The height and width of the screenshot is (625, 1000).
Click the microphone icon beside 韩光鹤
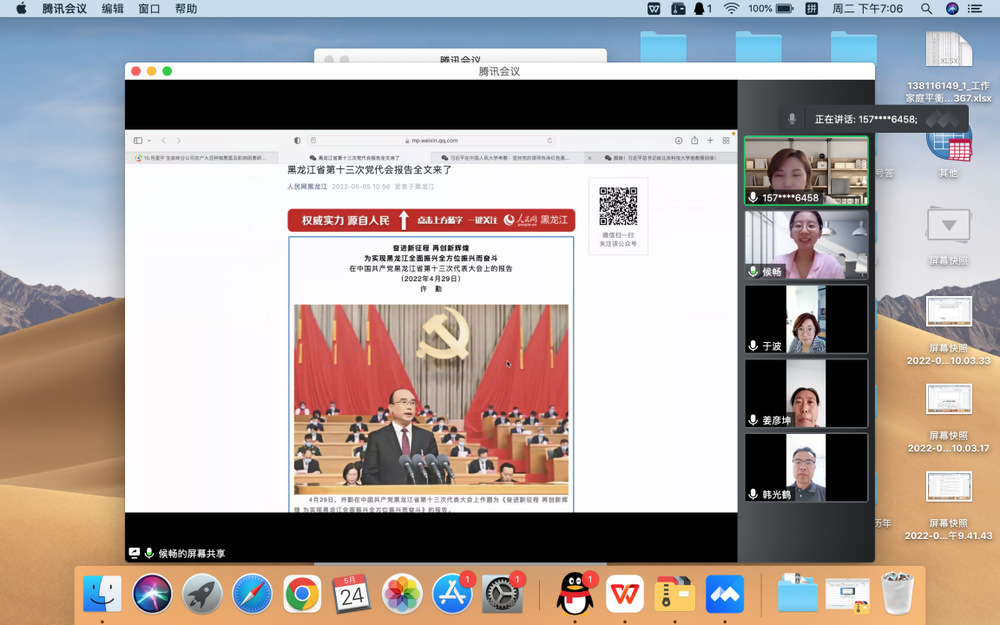(753, 494)
